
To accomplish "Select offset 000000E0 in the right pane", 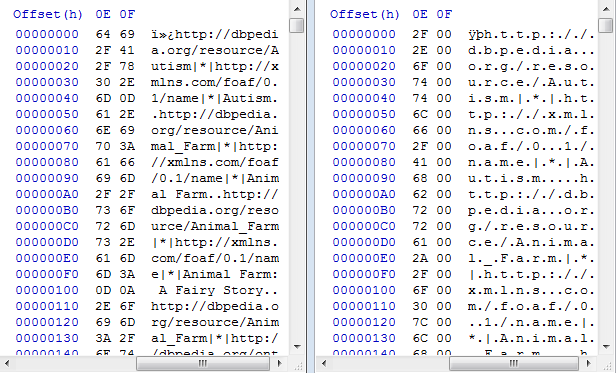I will click(364, 258).
